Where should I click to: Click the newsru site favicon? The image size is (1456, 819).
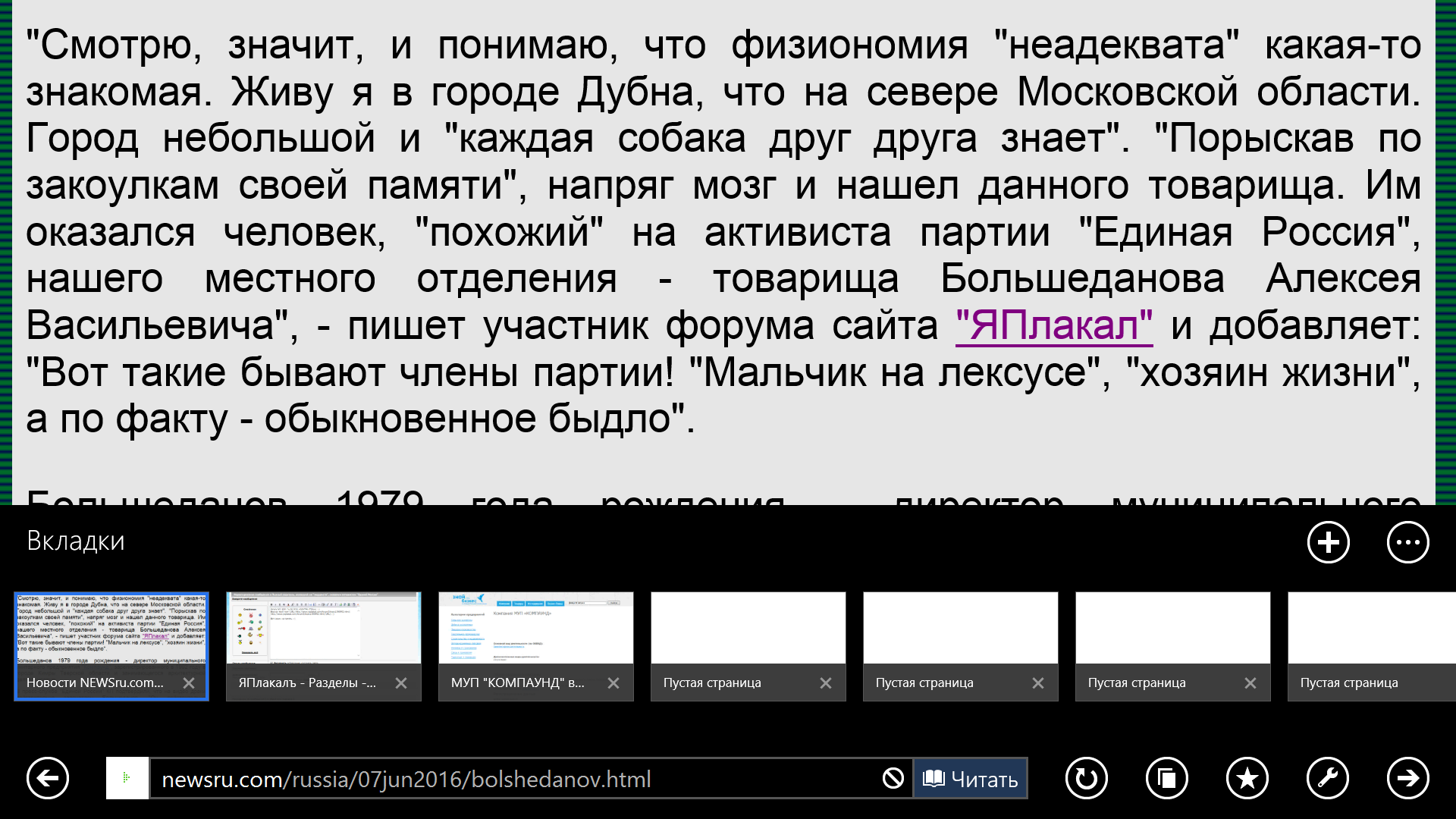click(127, 778)
